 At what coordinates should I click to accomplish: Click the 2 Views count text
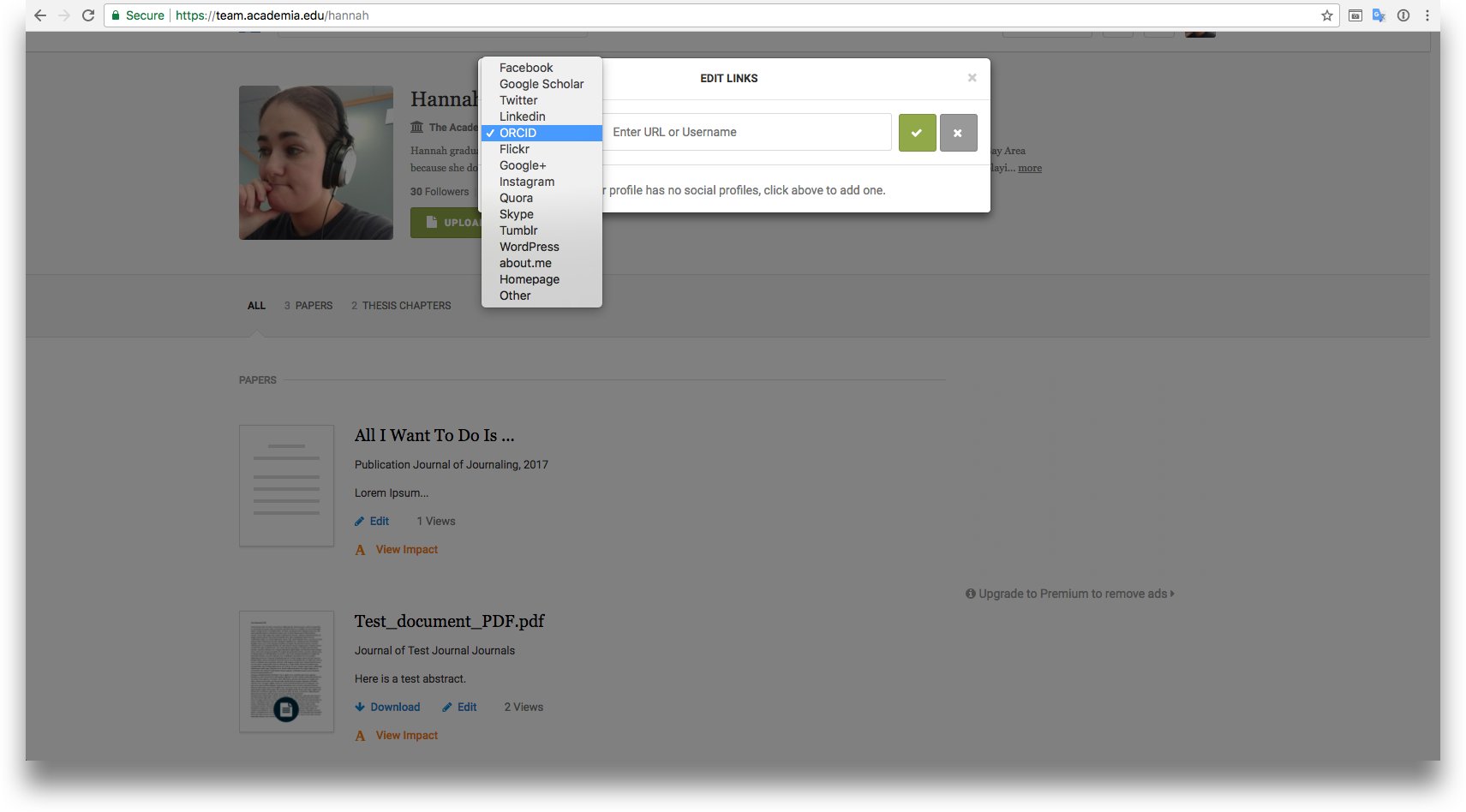point(524,707)
